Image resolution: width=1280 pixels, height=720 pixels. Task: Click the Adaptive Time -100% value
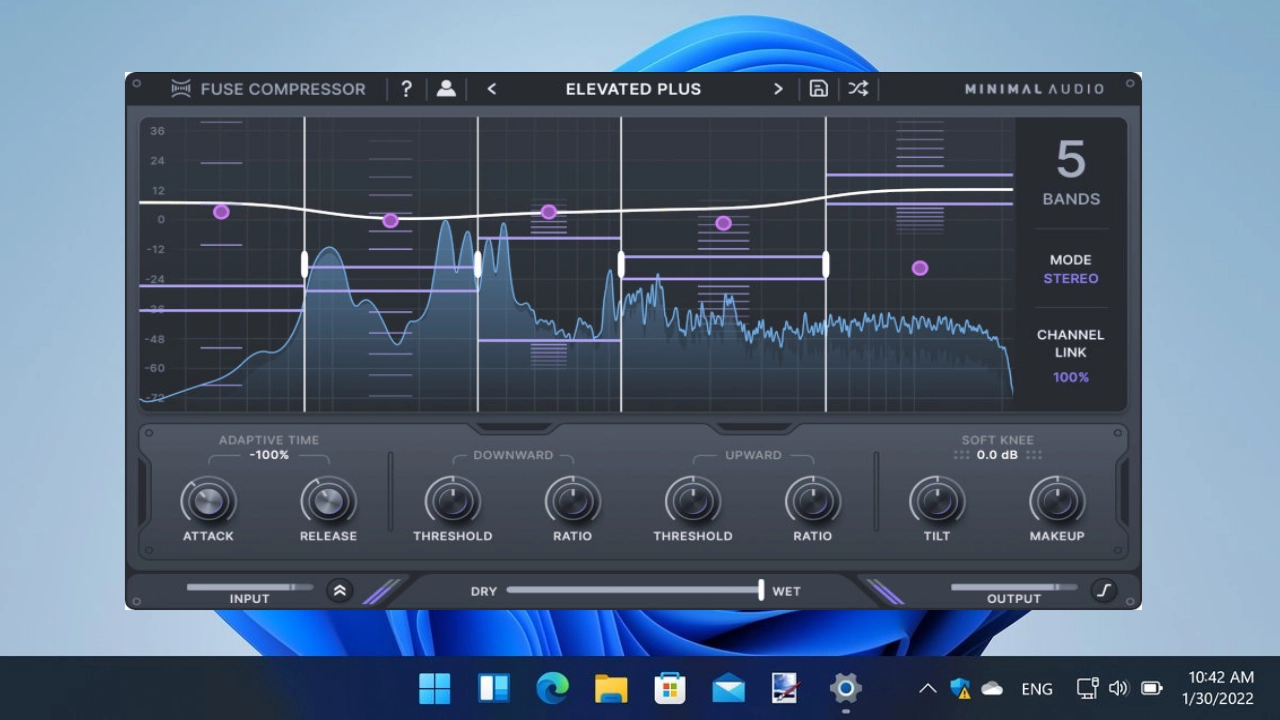click(269, 455)
